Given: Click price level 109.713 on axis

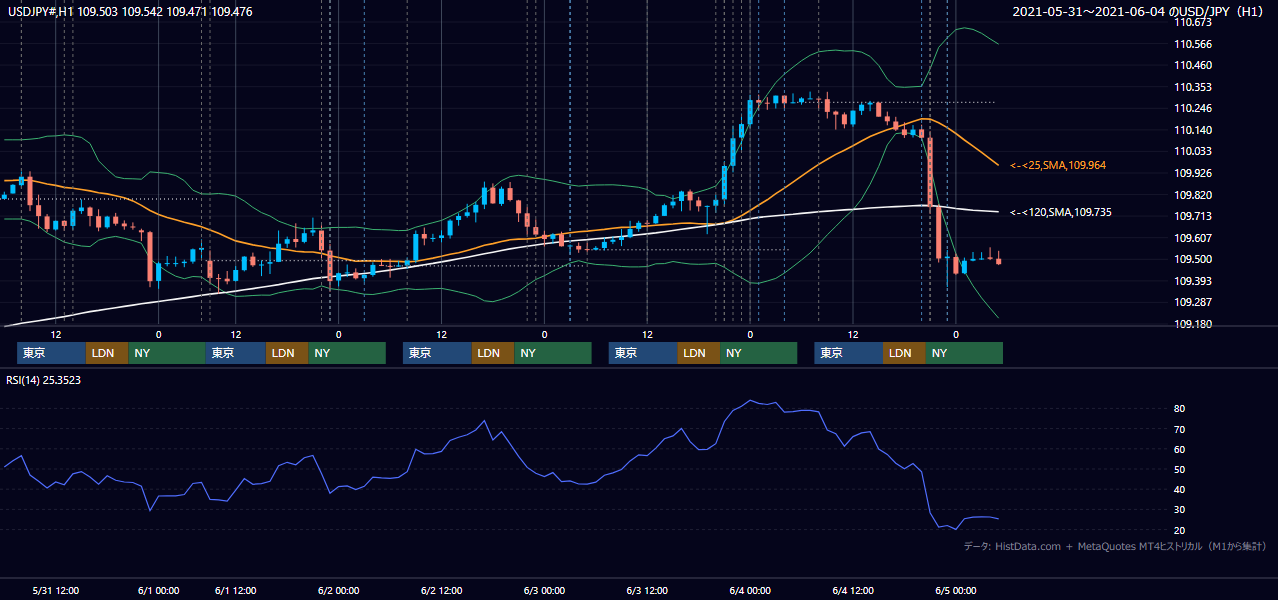Looking at the screenshot, I should [1193, 216].
